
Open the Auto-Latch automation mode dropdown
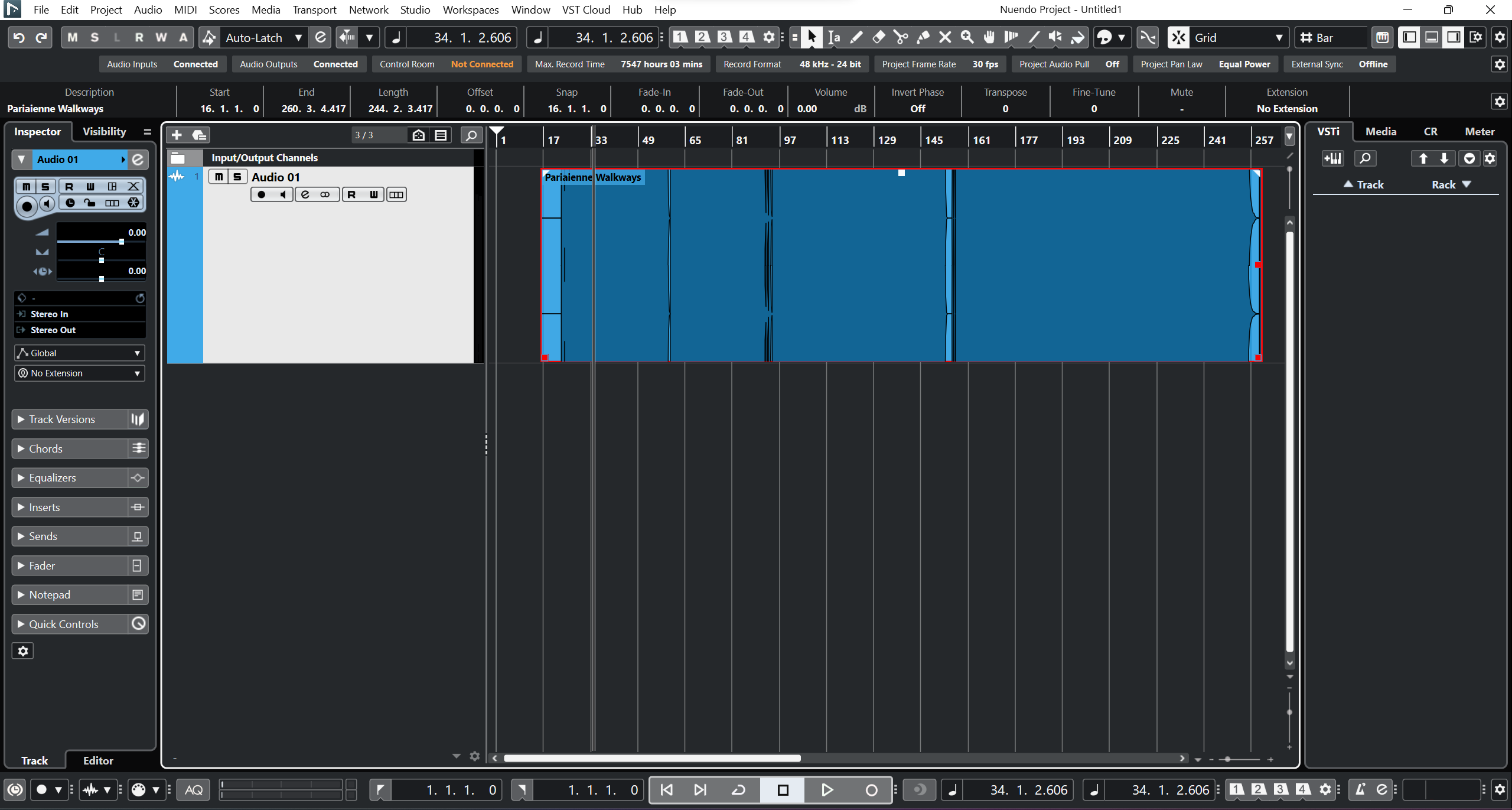[298, 38]
